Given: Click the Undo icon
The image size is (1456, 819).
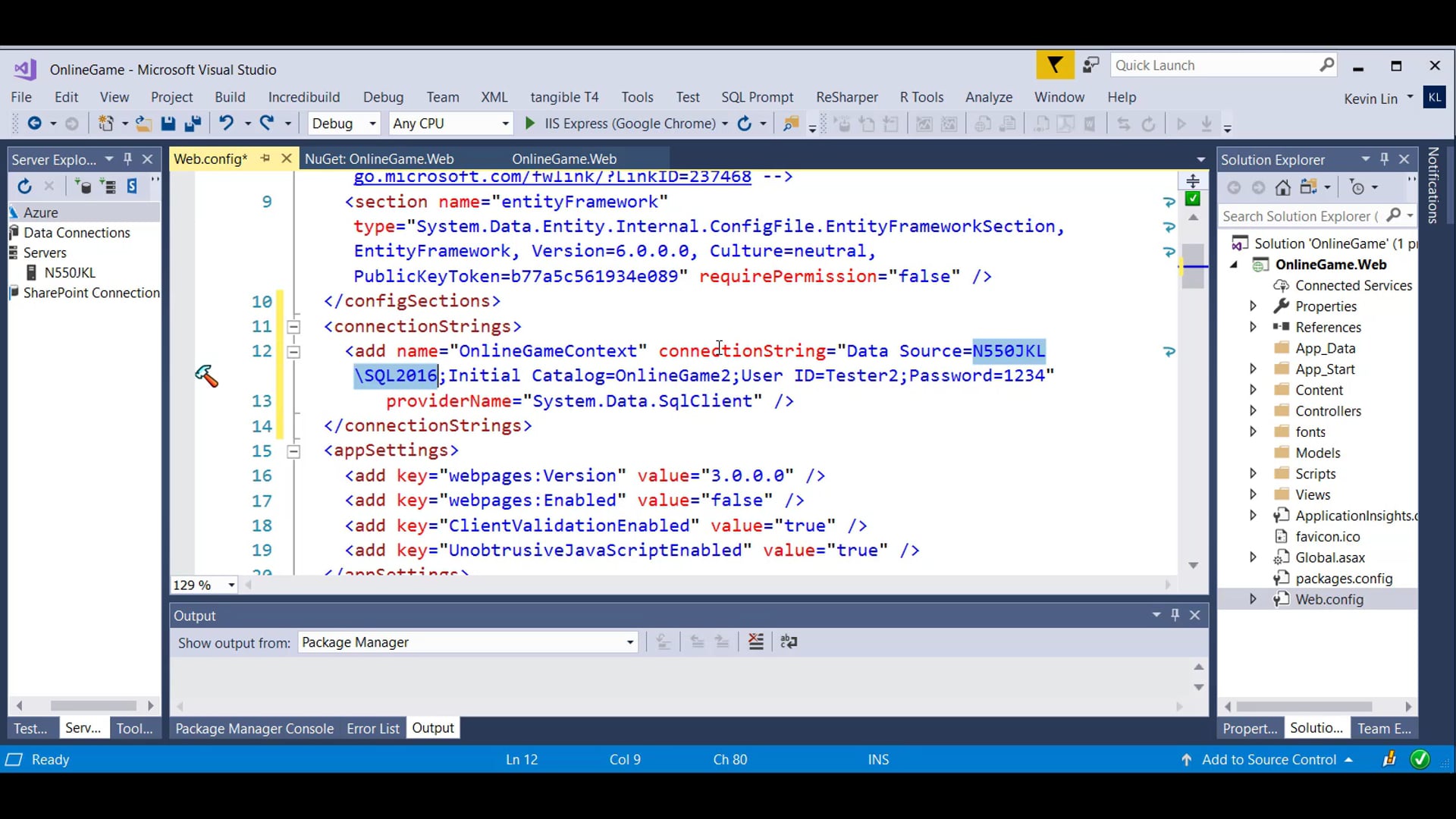Looking at the screenshot, I should tap(226, 123).
